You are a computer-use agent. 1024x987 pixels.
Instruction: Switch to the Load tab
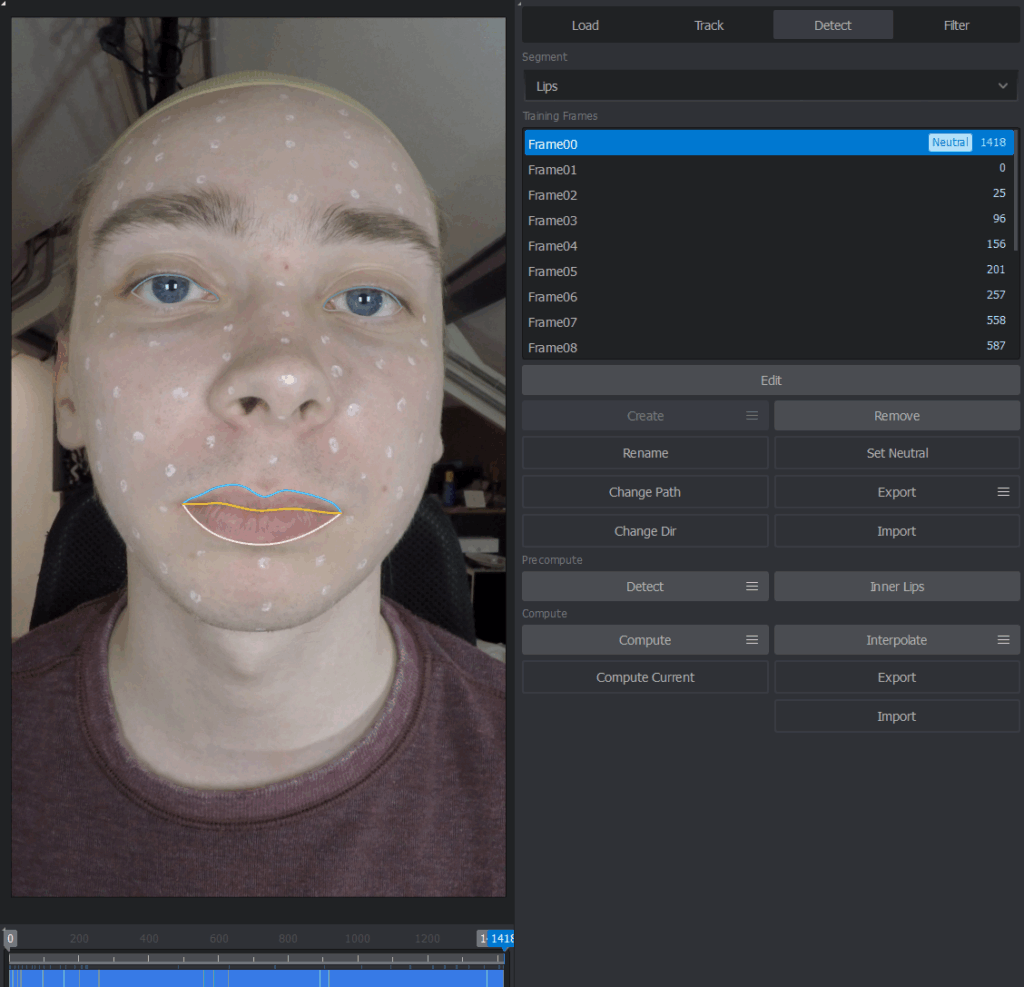[x=585, y=25]
